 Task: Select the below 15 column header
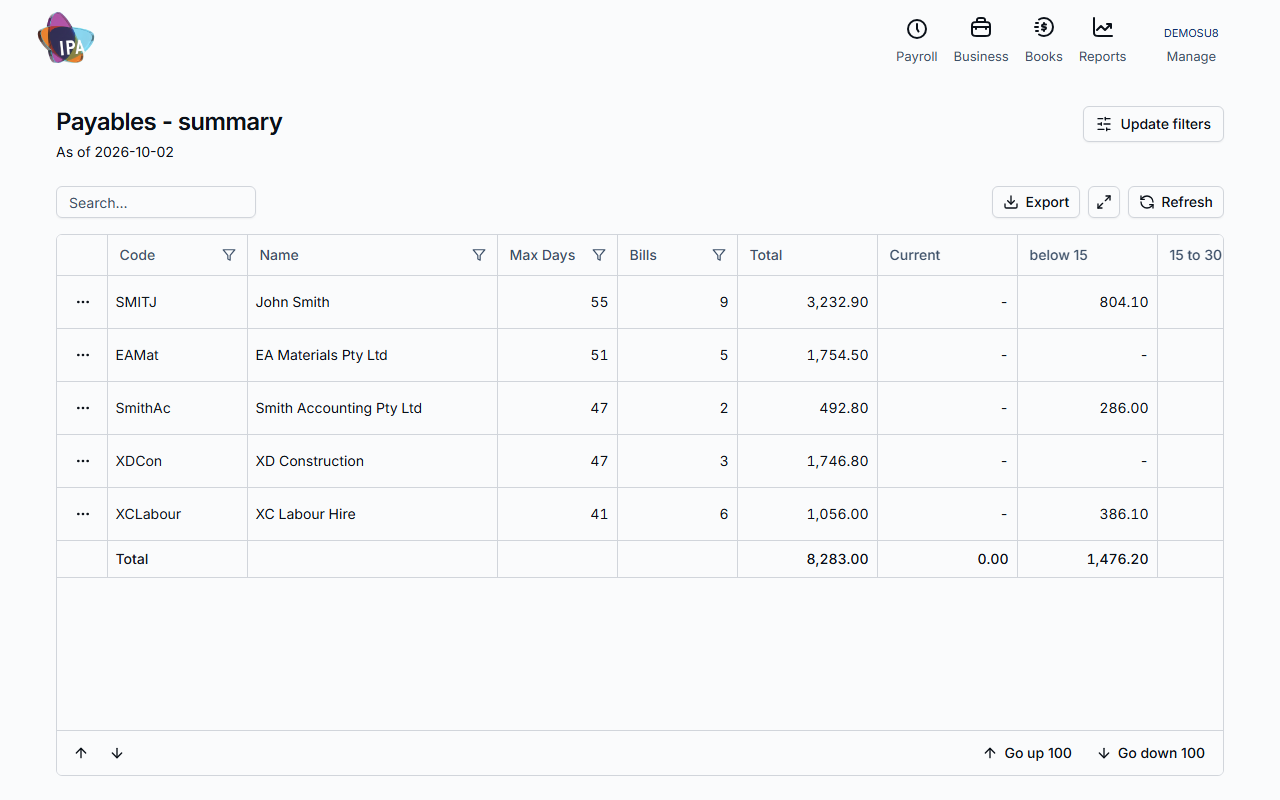1088,255
